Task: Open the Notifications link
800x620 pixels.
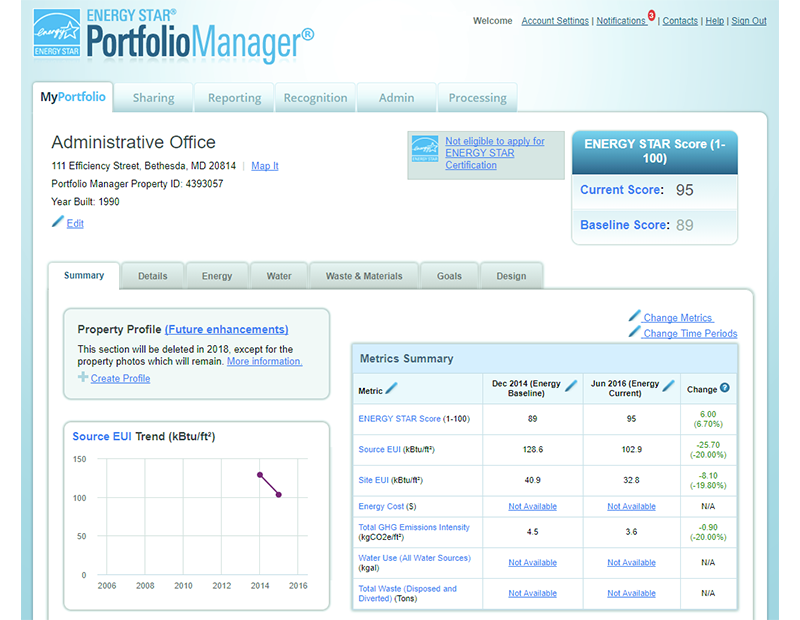Action: tap(621, 21)
